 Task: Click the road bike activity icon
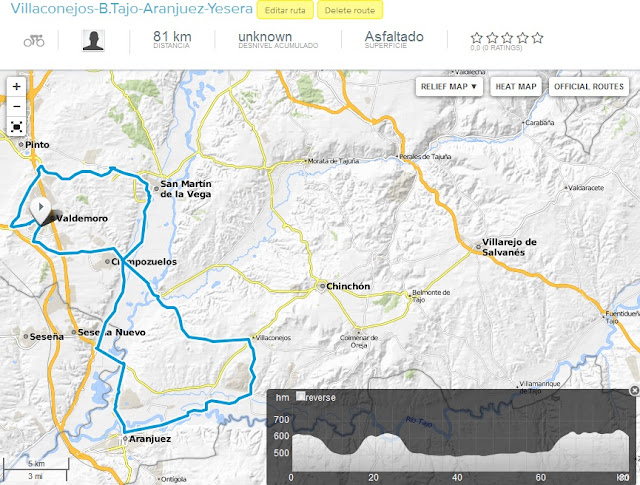point(34,41)
